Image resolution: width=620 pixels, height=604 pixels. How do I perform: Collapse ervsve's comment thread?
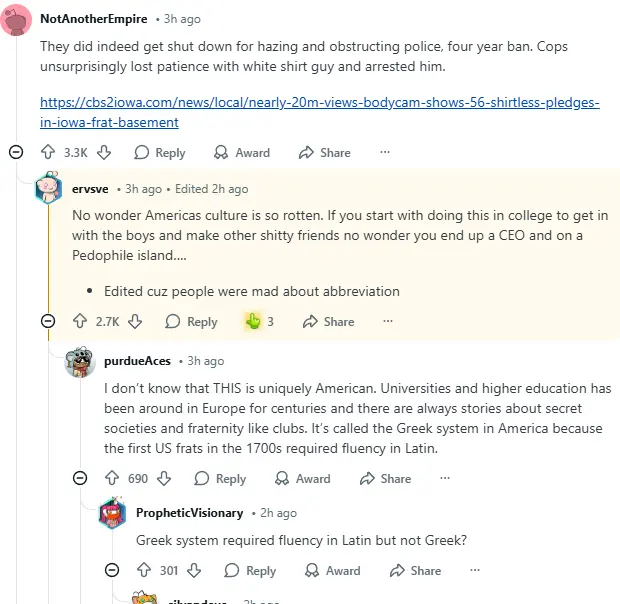point(47,322)
